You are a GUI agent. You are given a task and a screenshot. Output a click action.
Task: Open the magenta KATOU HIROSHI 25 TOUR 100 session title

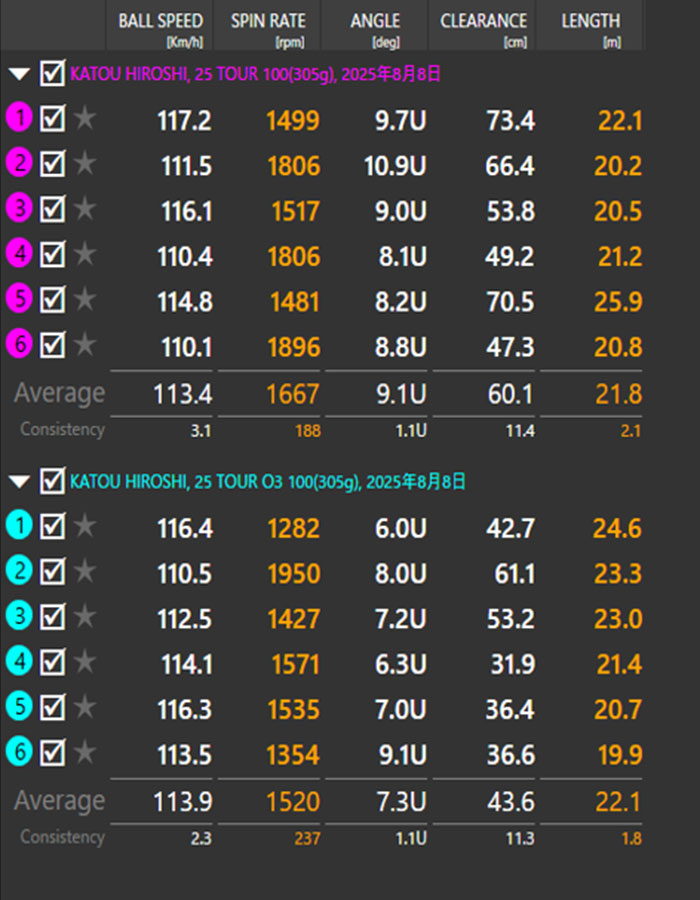point(255,74)
